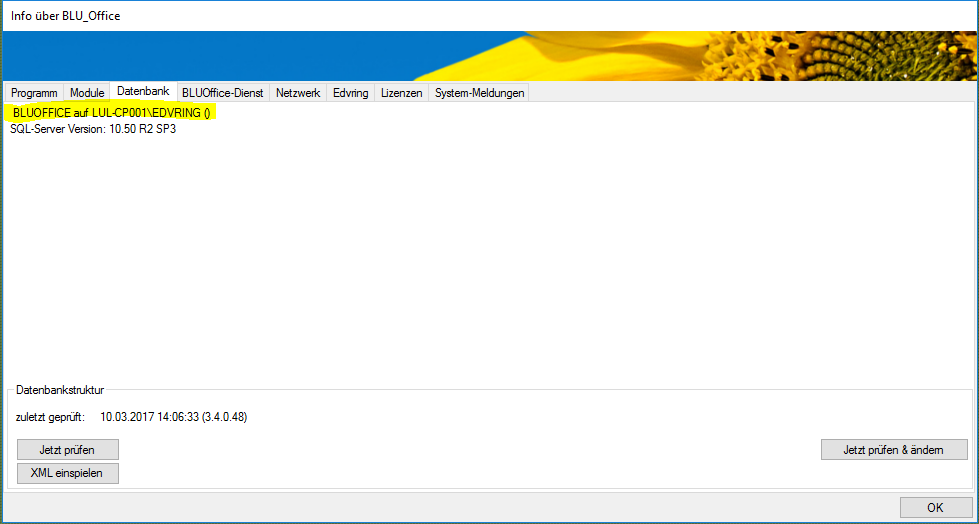Select the Datenbank tab
The image size is (979, 524).
pyautogui.click(x=143, y=91)
